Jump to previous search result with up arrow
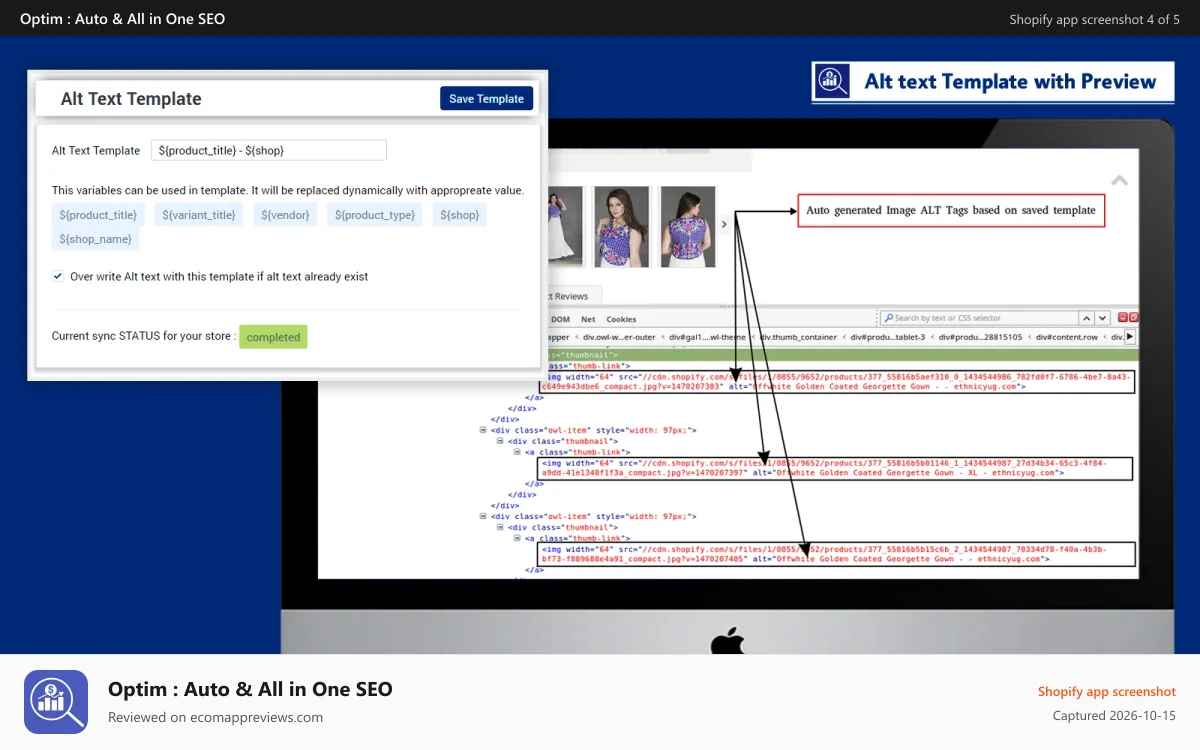 (x=1087, y=318)
